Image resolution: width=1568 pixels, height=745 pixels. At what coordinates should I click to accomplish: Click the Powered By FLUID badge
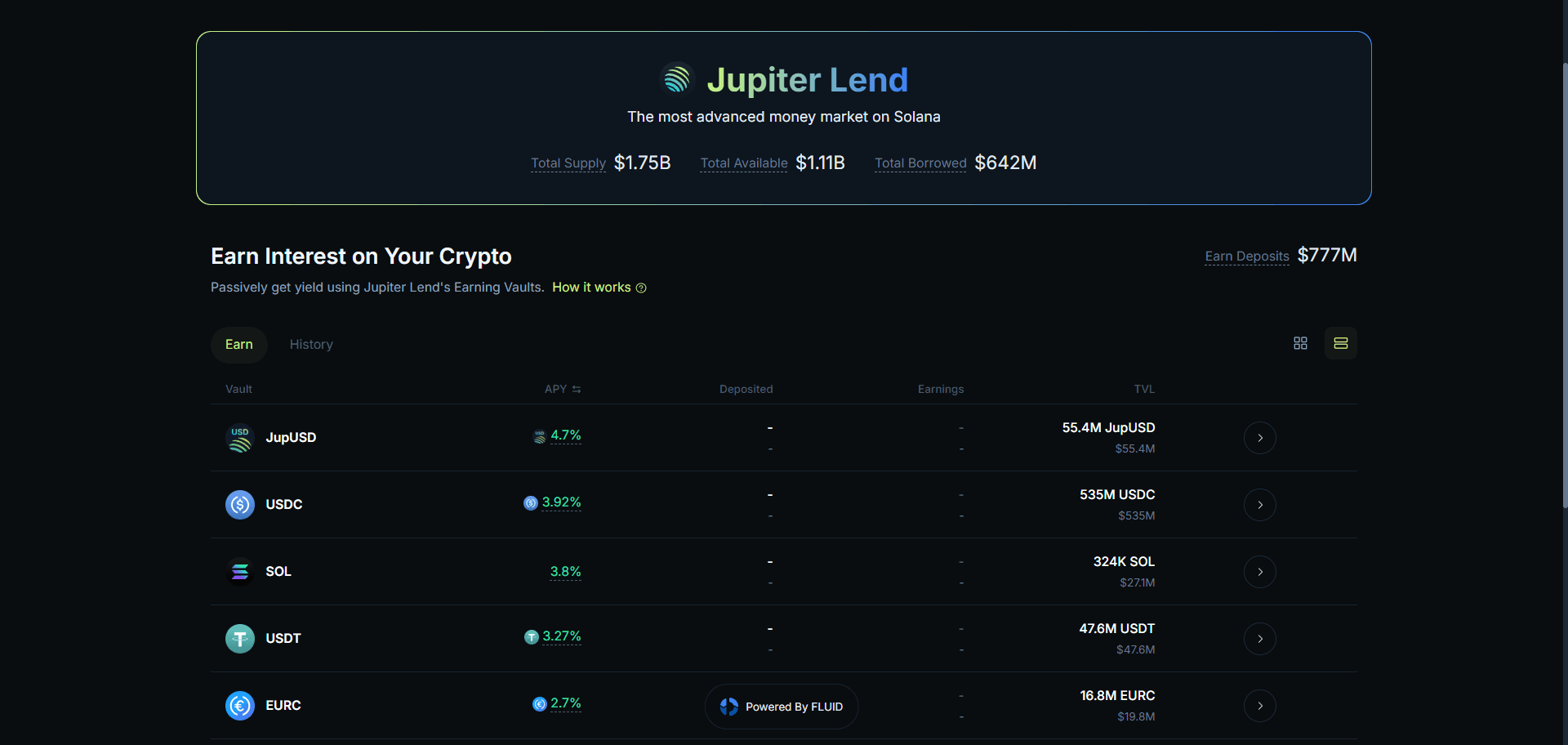coord(782,707)
